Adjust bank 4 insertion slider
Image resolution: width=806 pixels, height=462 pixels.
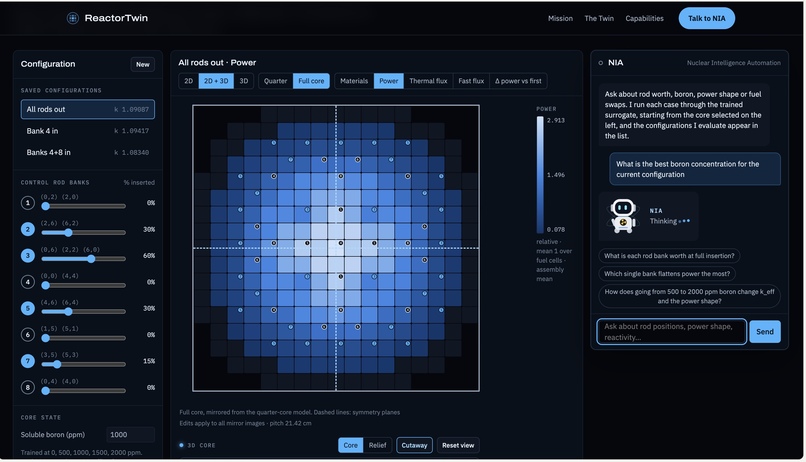point(83,285)
